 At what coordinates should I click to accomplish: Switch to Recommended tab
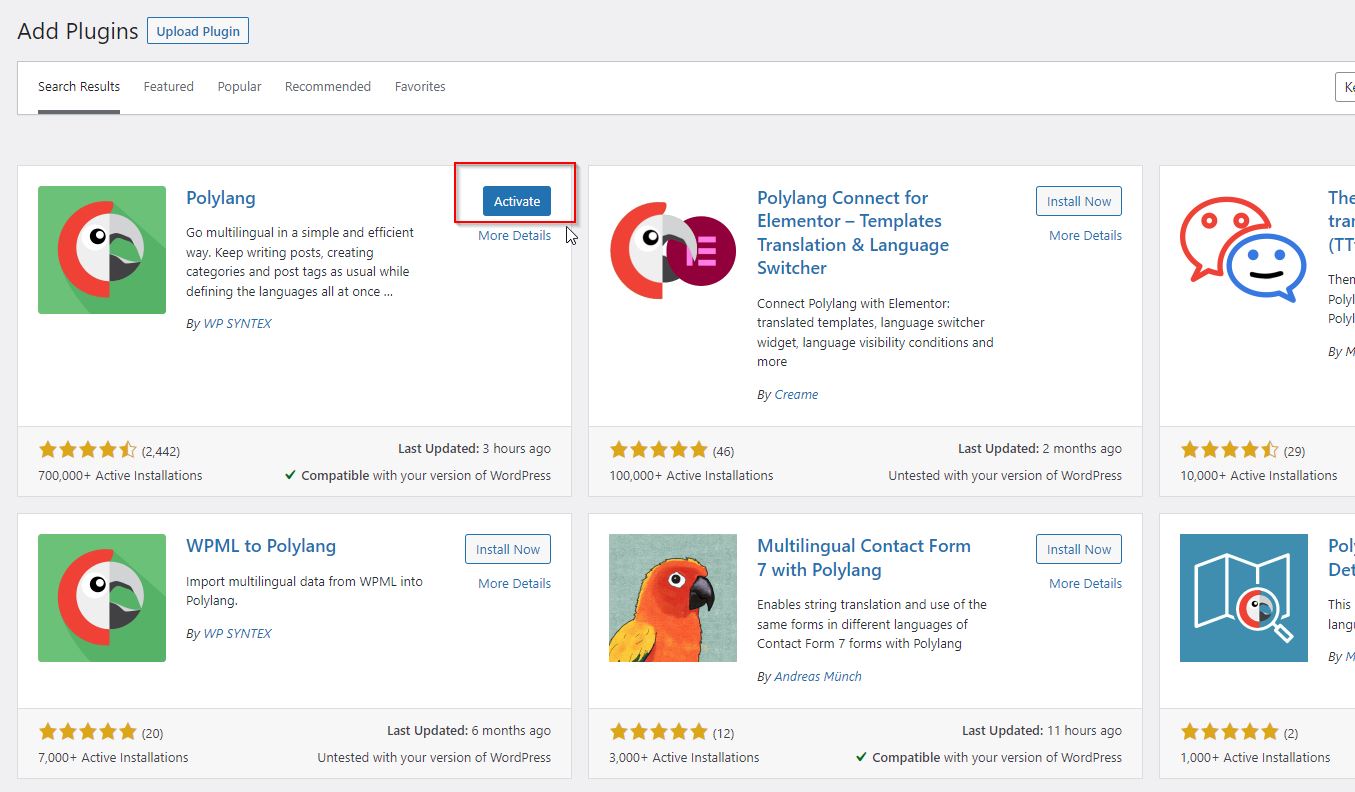(x=328, y=87)
